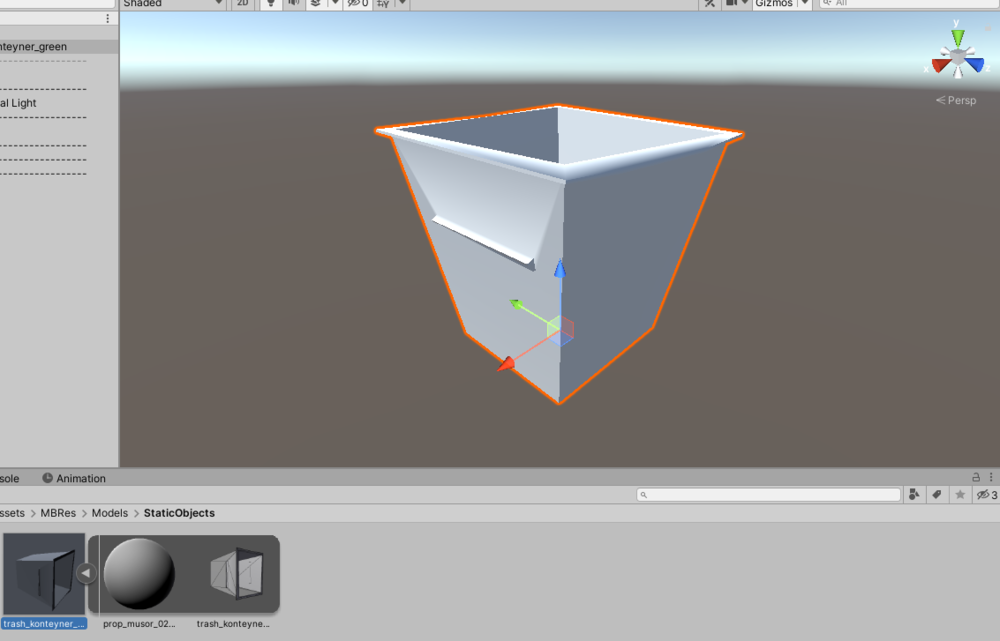The width and height of the screenshot is (1000, 641).
Task: Click the scene search field labeled All
Action: click(909, 3)
